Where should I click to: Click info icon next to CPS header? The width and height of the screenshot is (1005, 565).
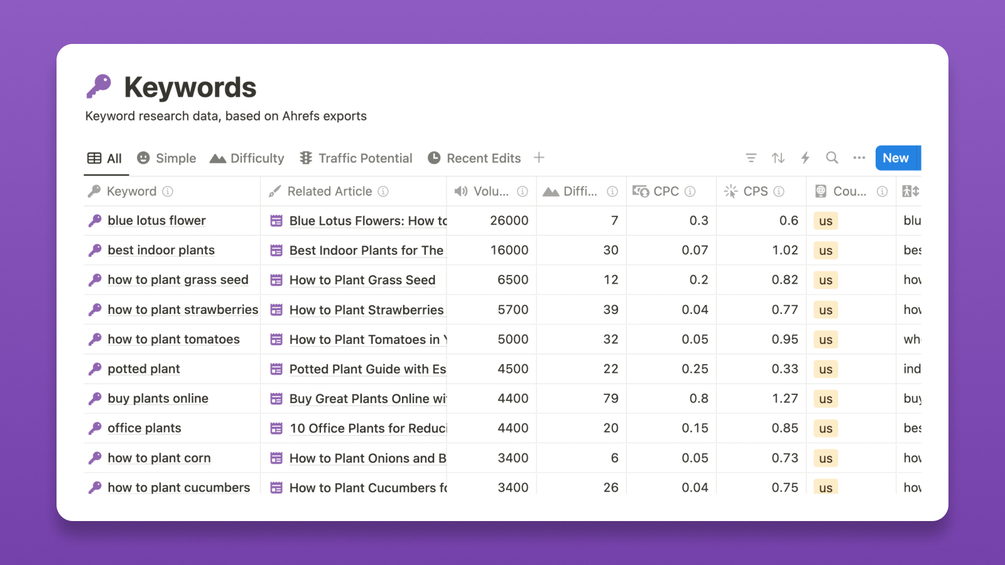pyautogui.click(x=779, y=191)
